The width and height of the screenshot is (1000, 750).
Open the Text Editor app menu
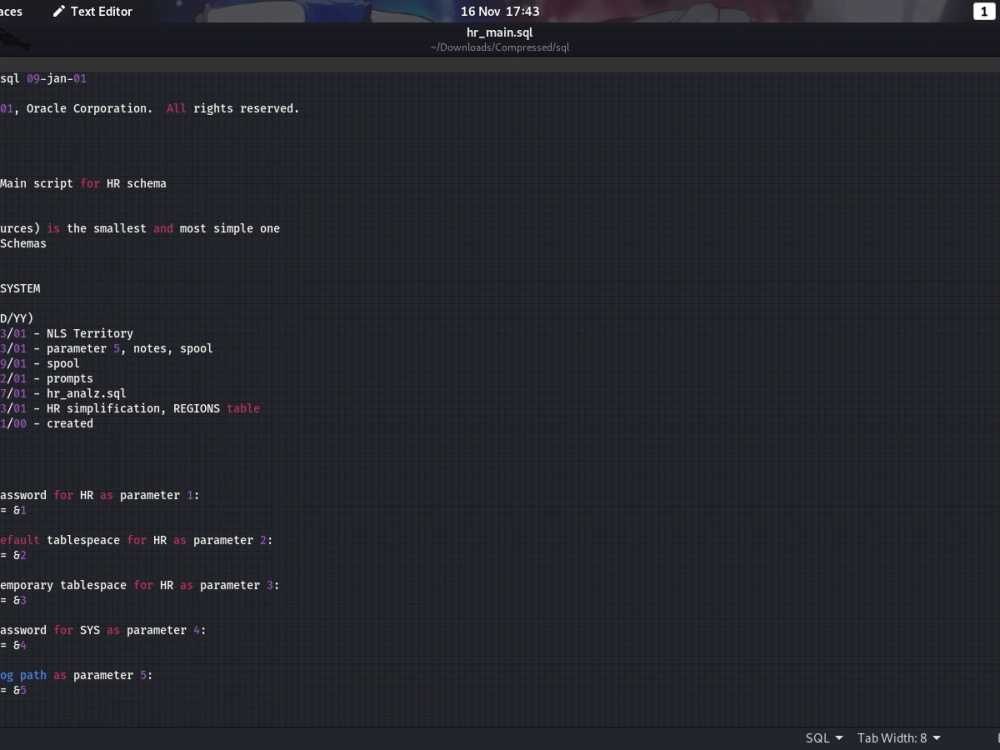[x=93, y=11]
